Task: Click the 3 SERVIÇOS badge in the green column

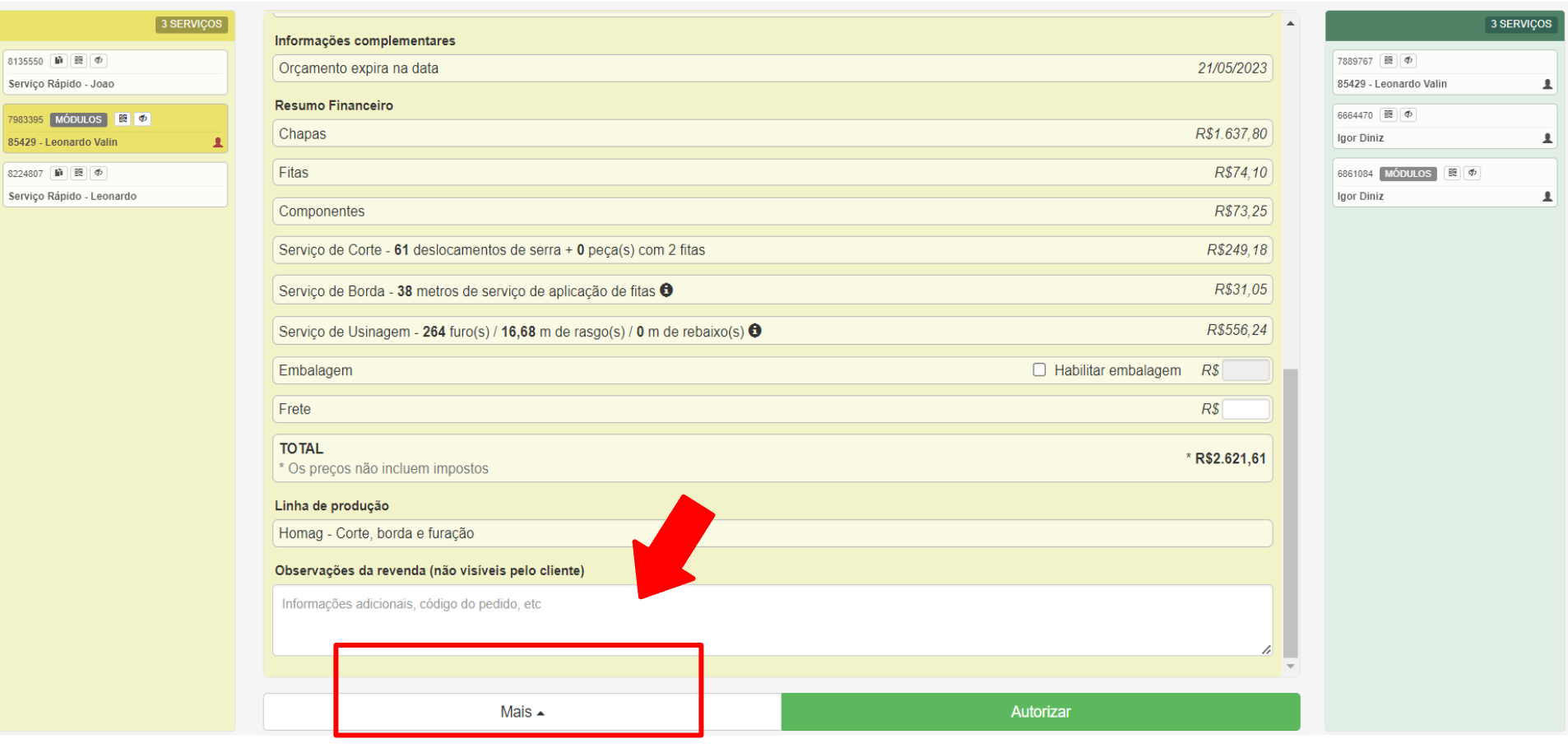Action: coord(1521,24)
